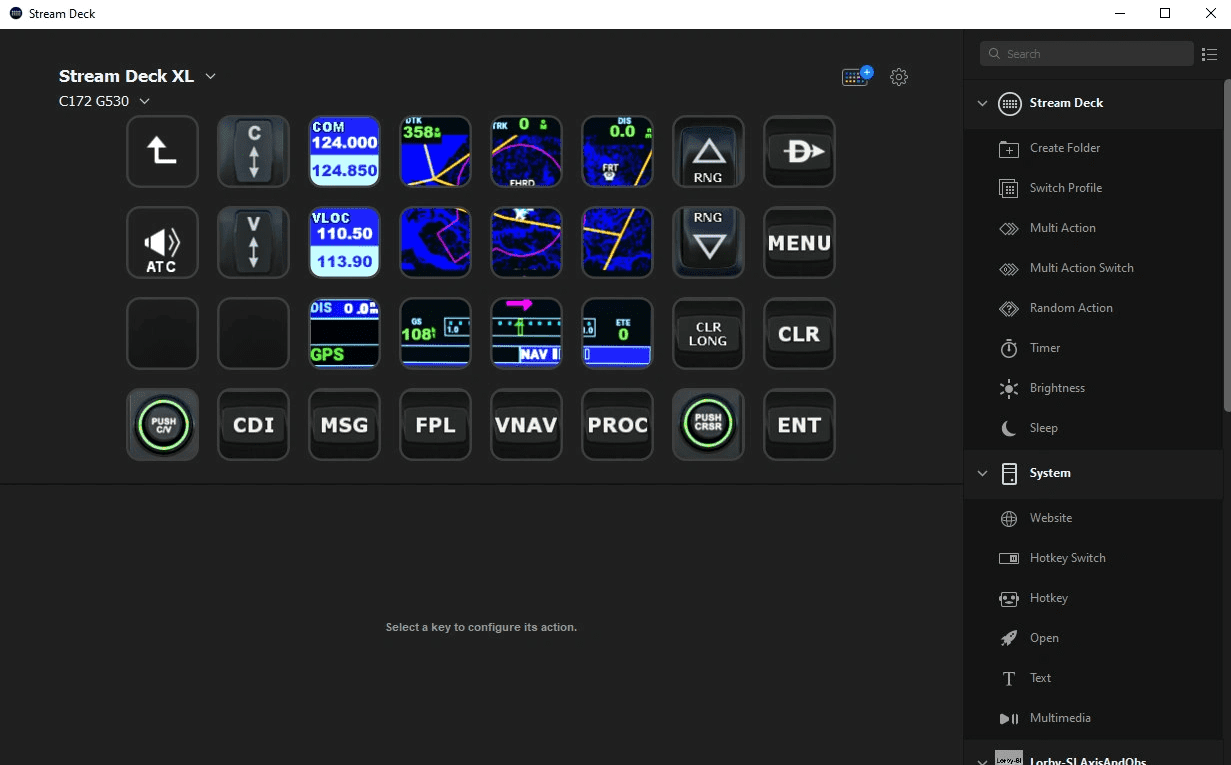Click the Sleep action icon
The height and width of the screenshot is (765, 1231).
(x=1009, y=428)
